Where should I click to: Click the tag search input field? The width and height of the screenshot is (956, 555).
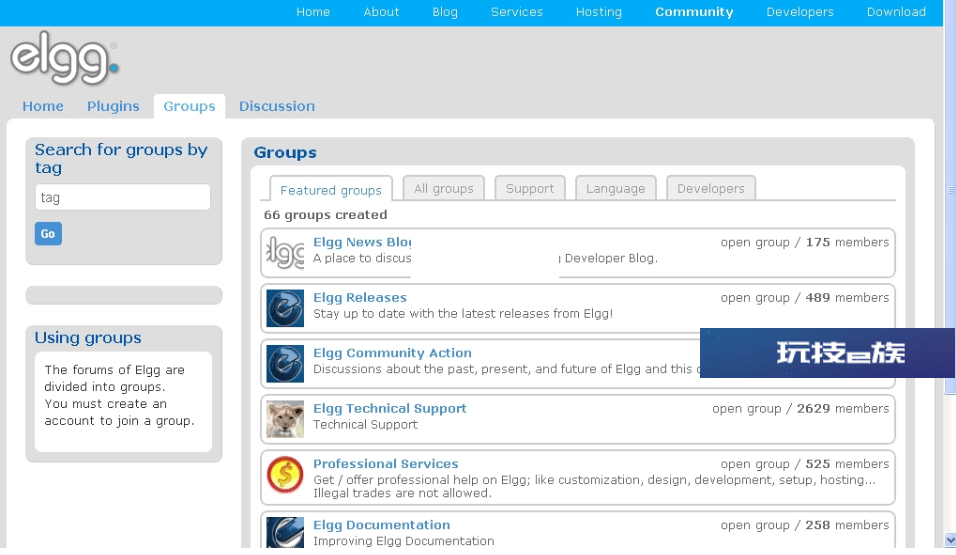(x=123, y=197)
